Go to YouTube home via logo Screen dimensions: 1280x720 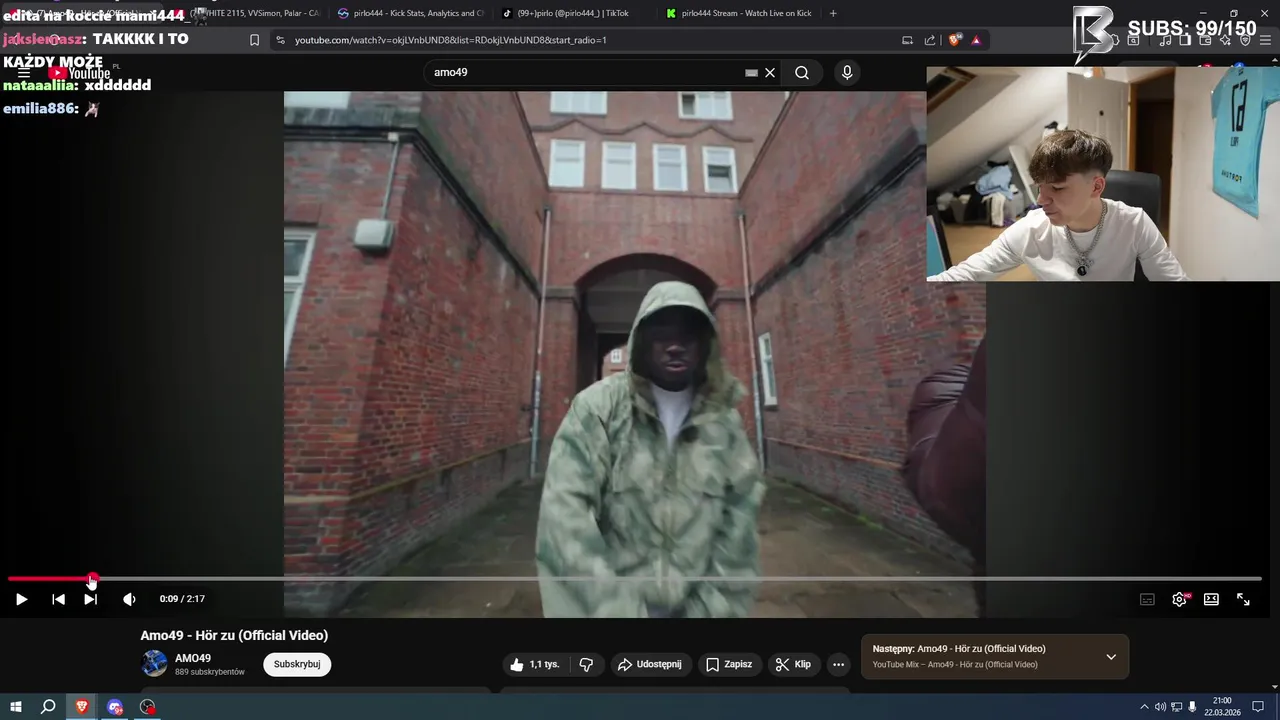point(79,73)
